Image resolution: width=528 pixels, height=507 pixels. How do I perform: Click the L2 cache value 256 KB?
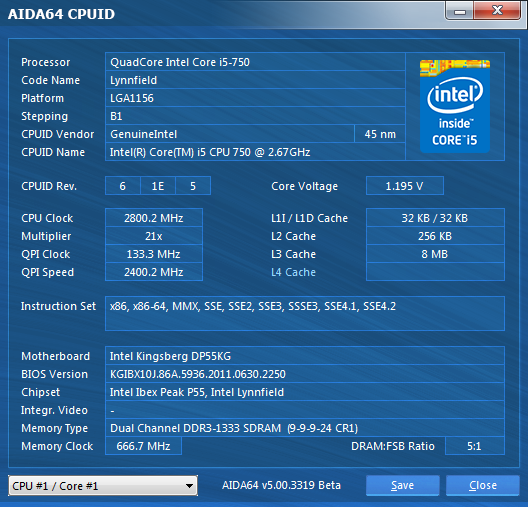(x=435, y=236)
